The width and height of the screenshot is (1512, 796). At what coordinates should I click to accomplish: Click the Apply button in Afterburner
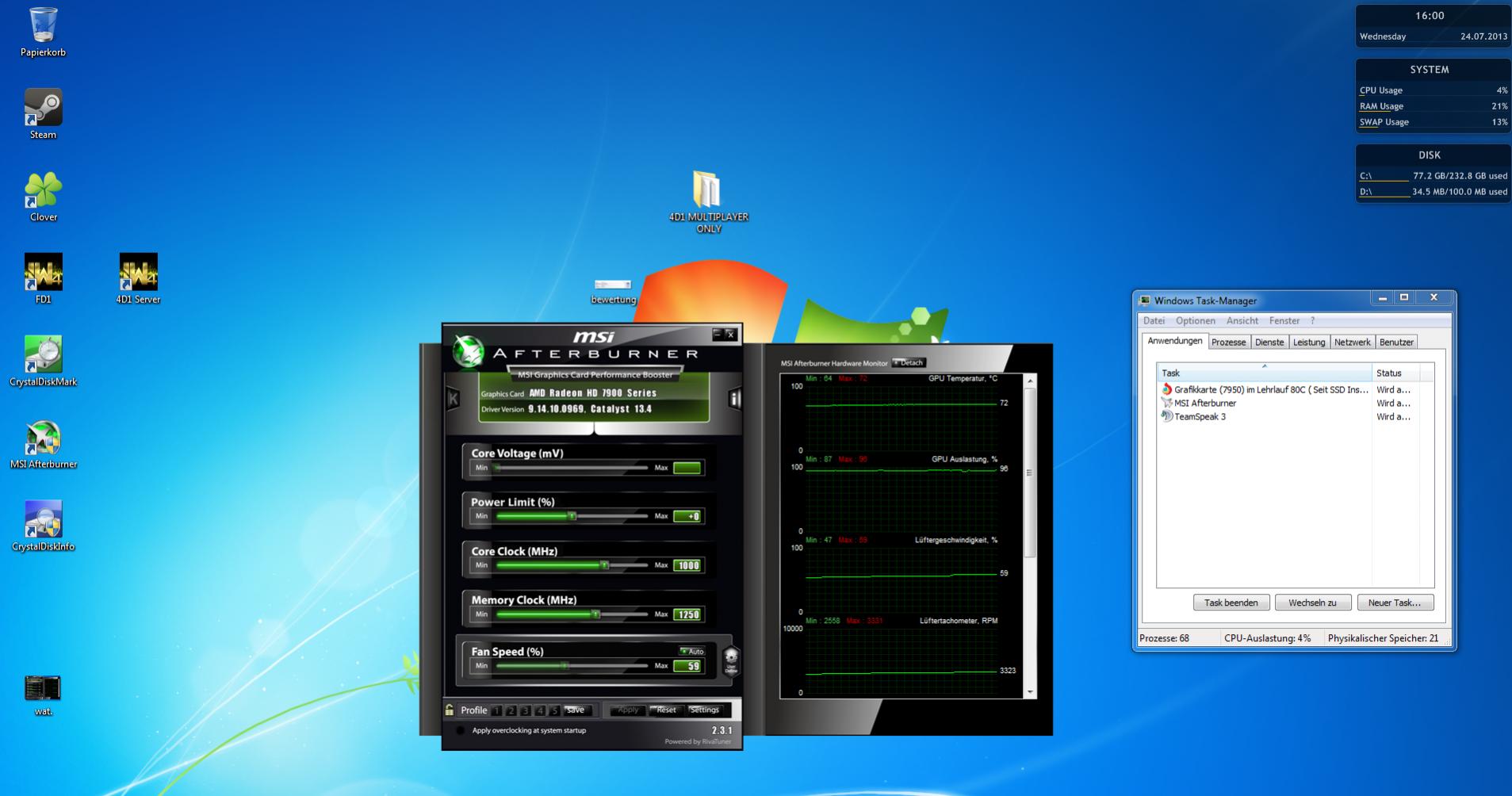628,710
